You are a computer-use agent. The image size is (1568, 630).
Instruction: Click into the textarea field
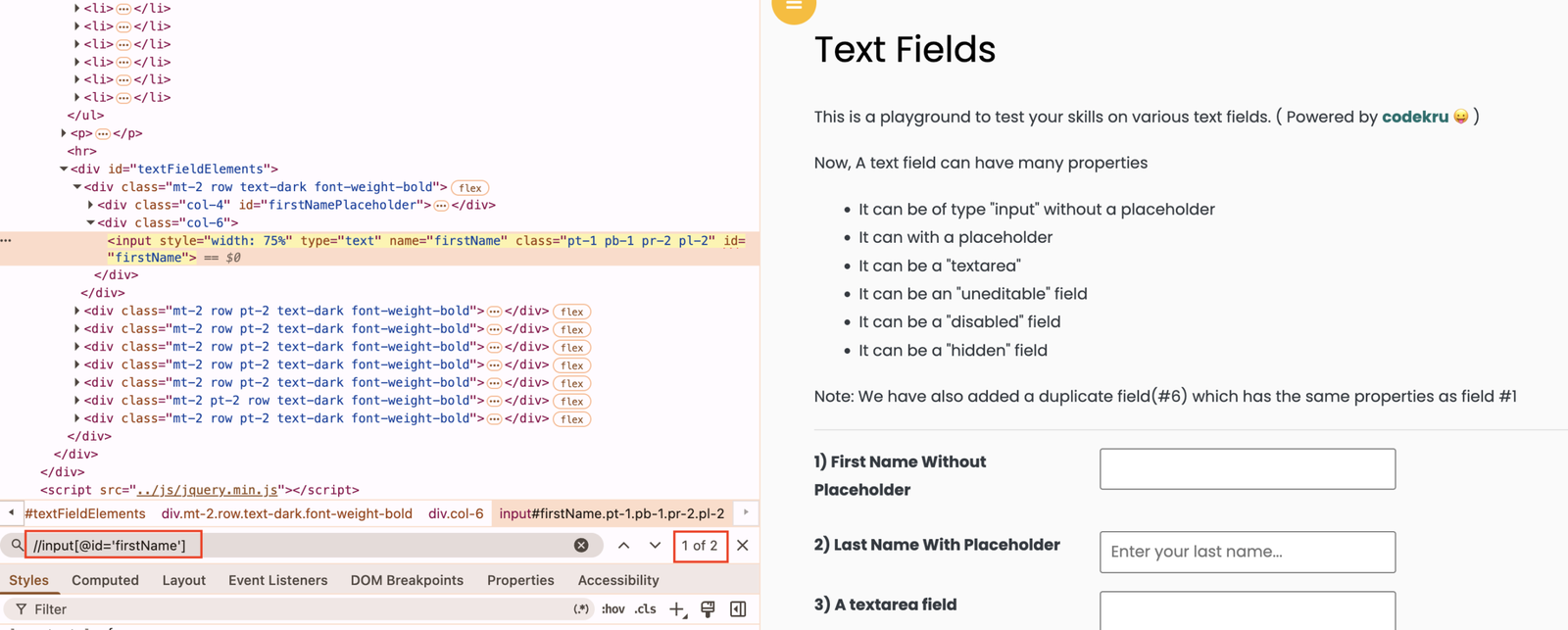tap(1248, 610)
